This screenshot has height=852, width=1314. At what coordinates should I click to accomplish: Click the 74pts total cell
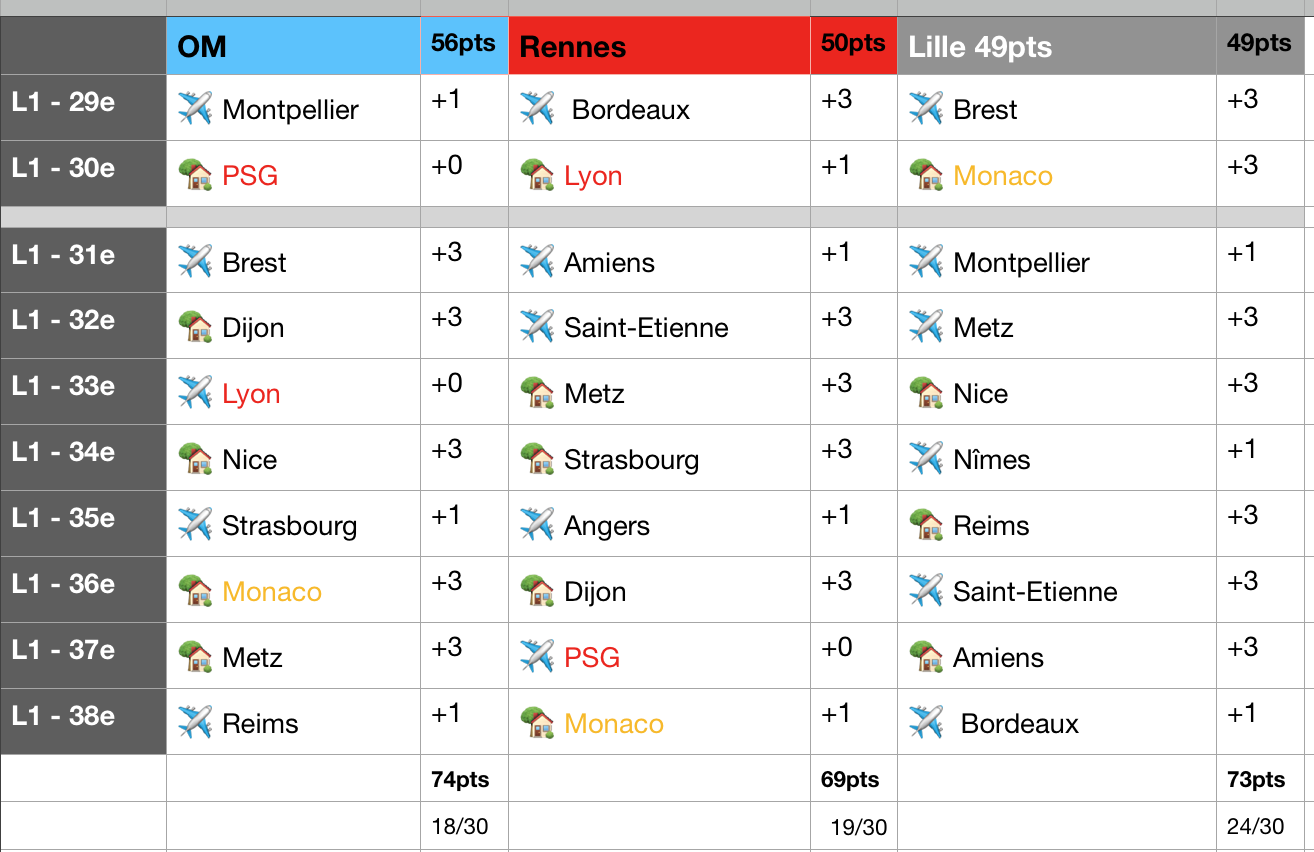[x=465, y=779]
